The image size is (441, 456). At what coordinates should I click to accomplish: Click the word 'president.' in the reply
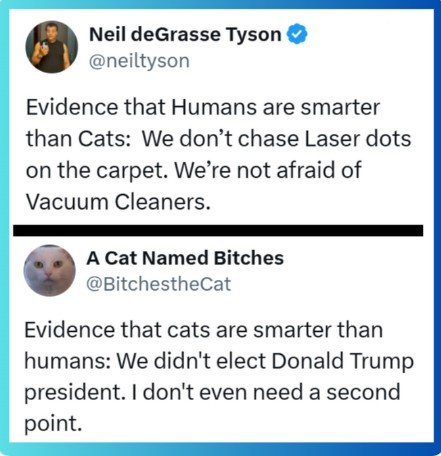pyautogui.click(x=73, y=393)
